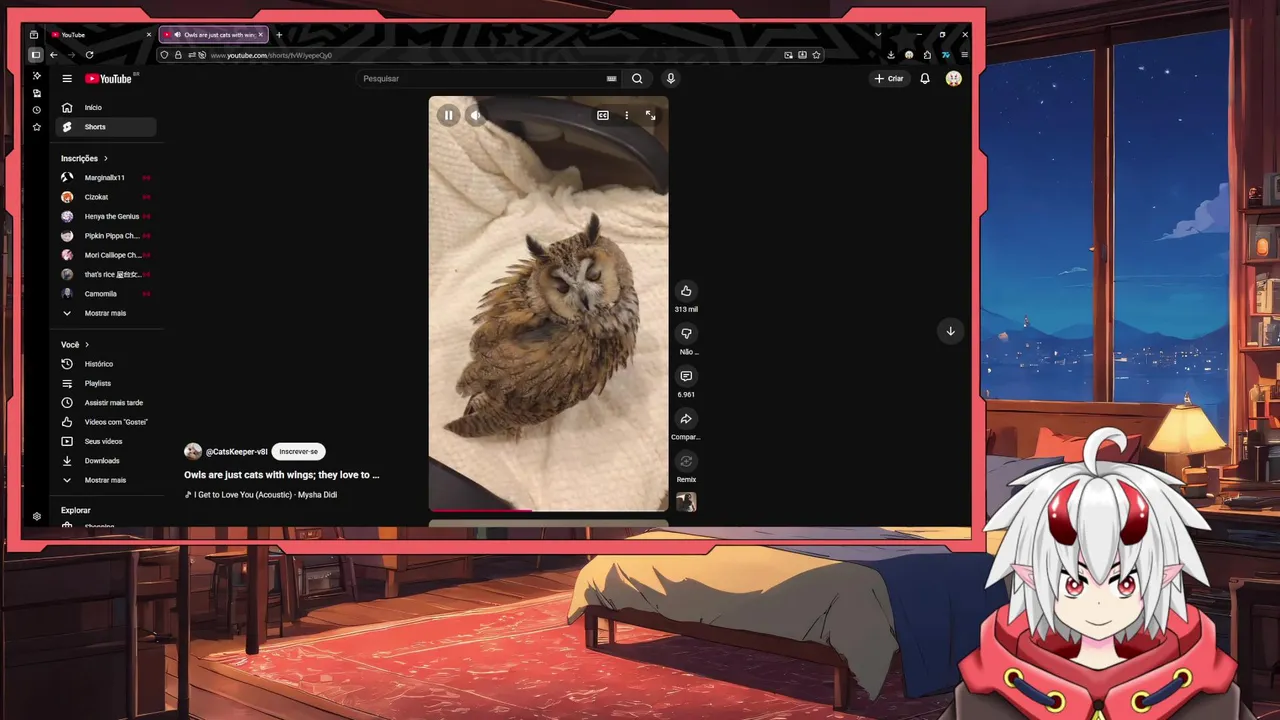Open browser extensions puzzle icon
The width and height of the screenshot is (1280, 720).
tap(927, 55)
